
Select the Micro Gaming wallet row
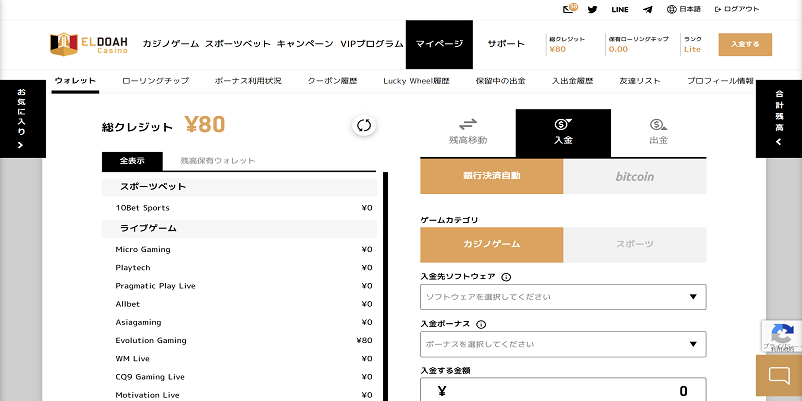(x=239, y=250)
